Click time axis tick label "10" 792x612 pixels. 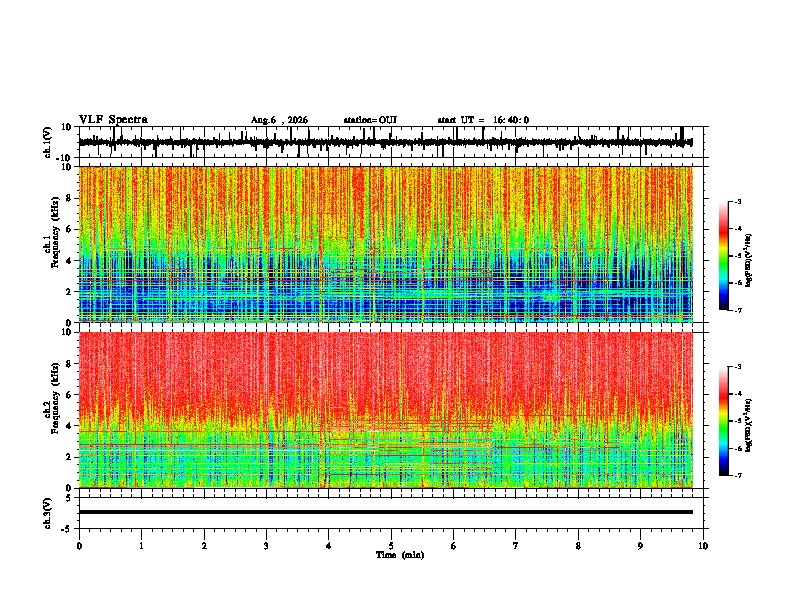tap(703, 546)
